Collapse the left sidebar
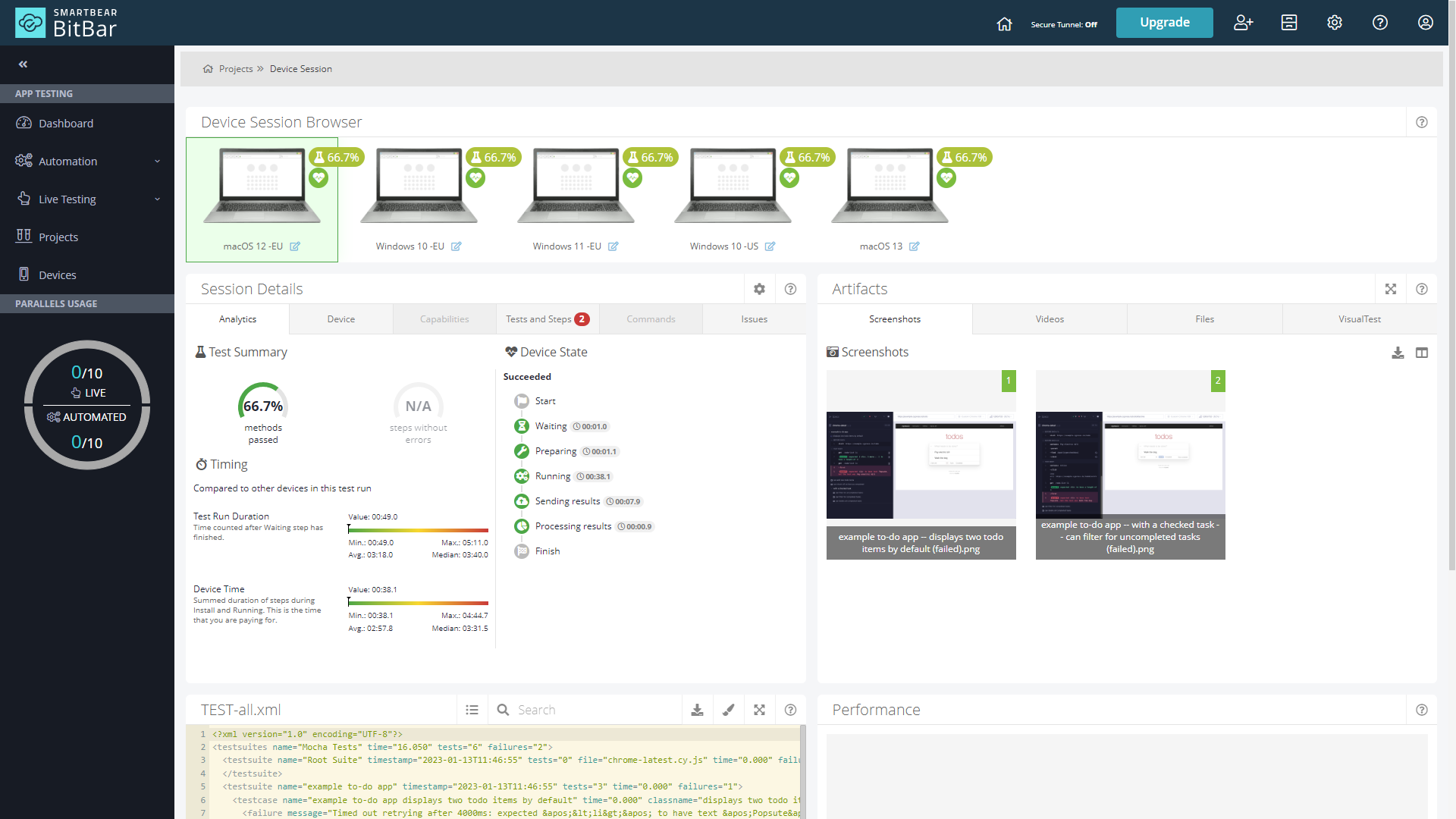Viewport: 1456px width, 819px height. coord(23,64)
